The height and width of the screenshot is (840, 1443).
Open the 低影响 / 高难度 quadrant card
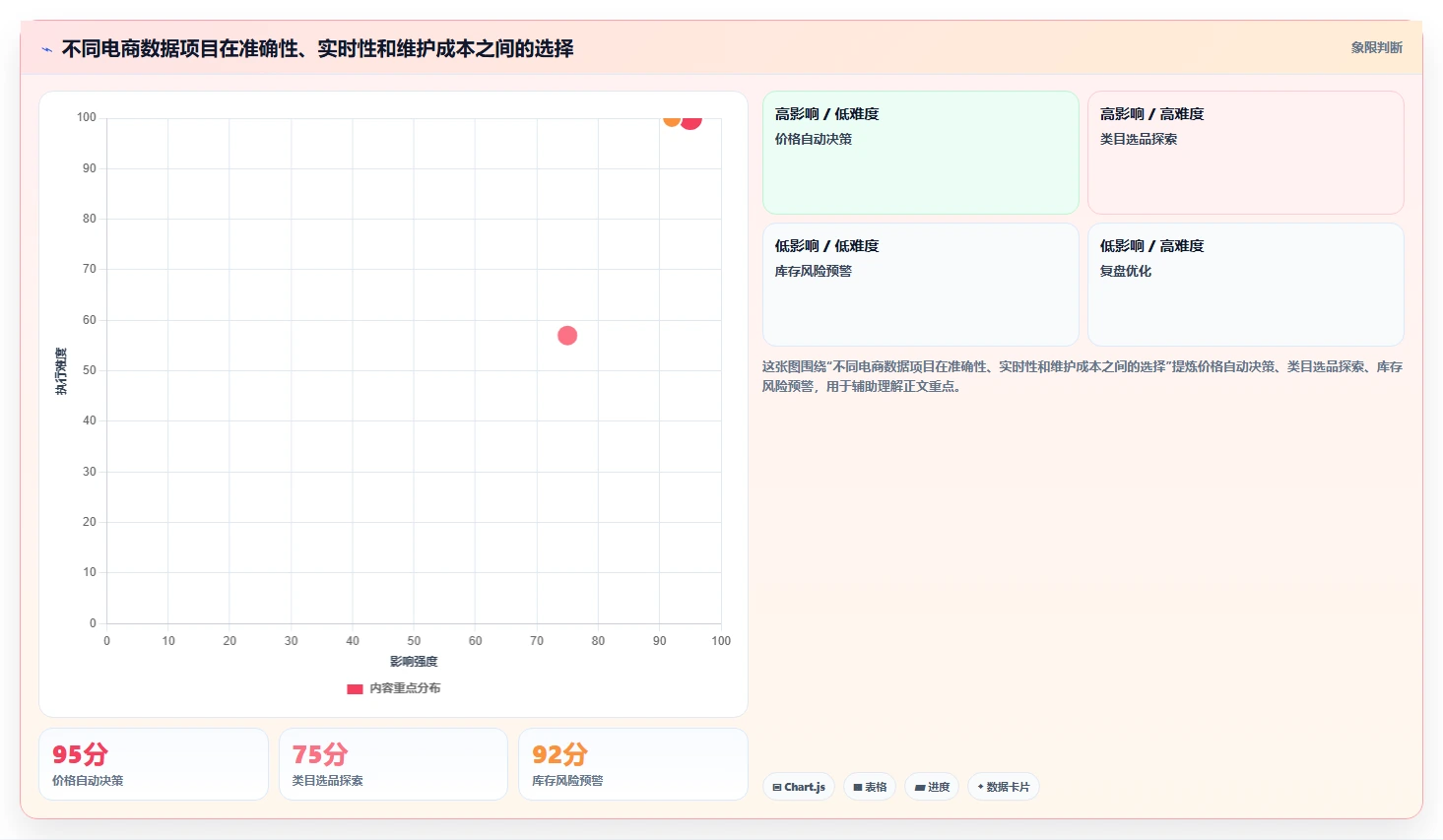click(x=1246, y=285)
